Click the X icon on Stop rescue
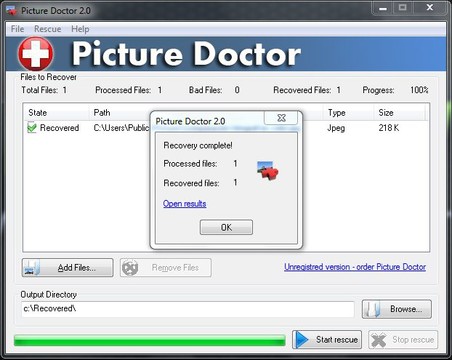452x360 pixels. click(x=379, y=340)
